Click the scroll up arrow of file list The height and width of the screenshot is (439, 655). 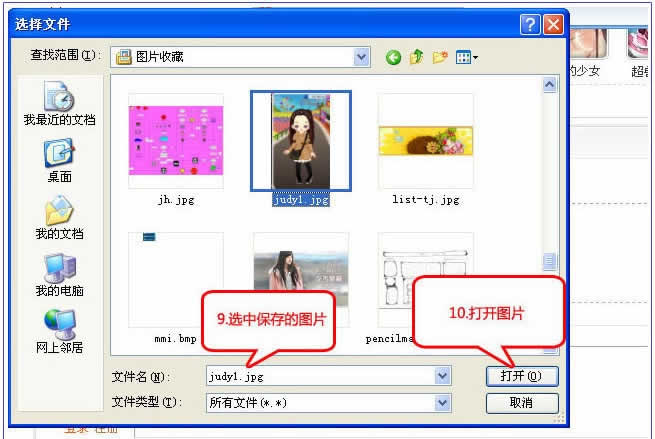pos(550,85)
